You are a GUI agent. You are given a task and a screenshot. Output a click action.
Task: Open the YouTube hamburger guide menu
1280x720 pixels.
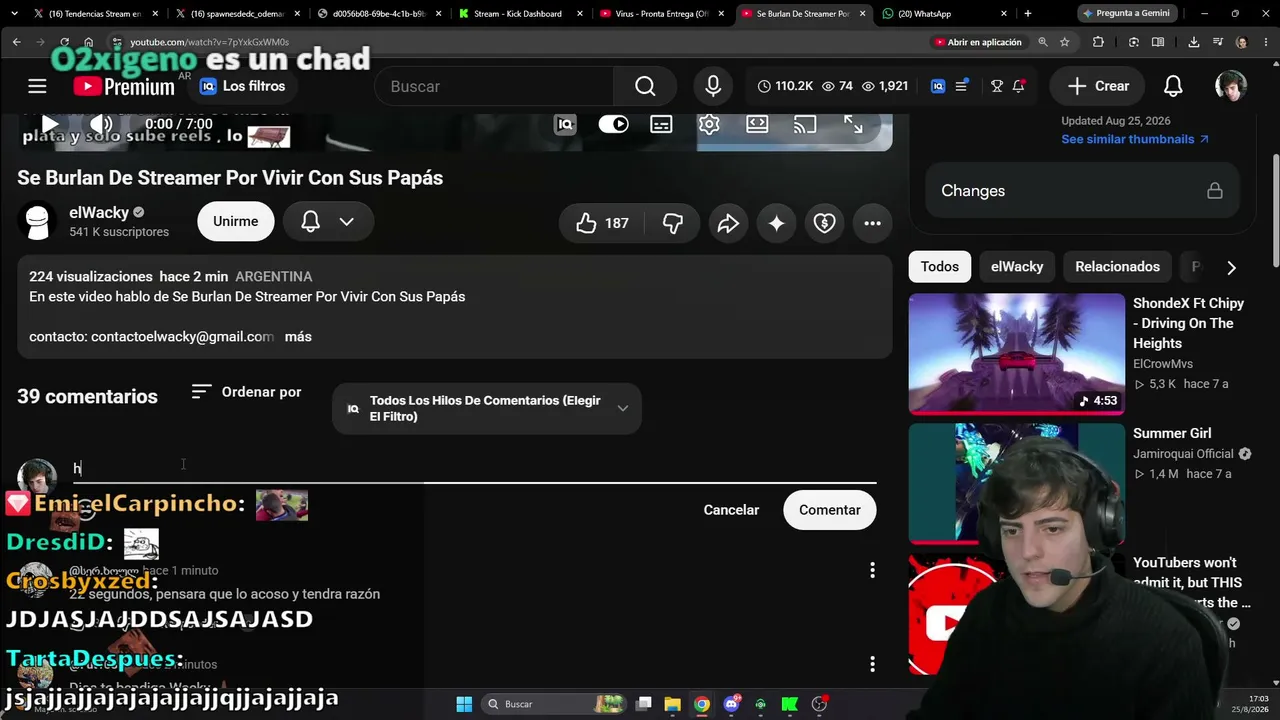click(x=37, y=86)
